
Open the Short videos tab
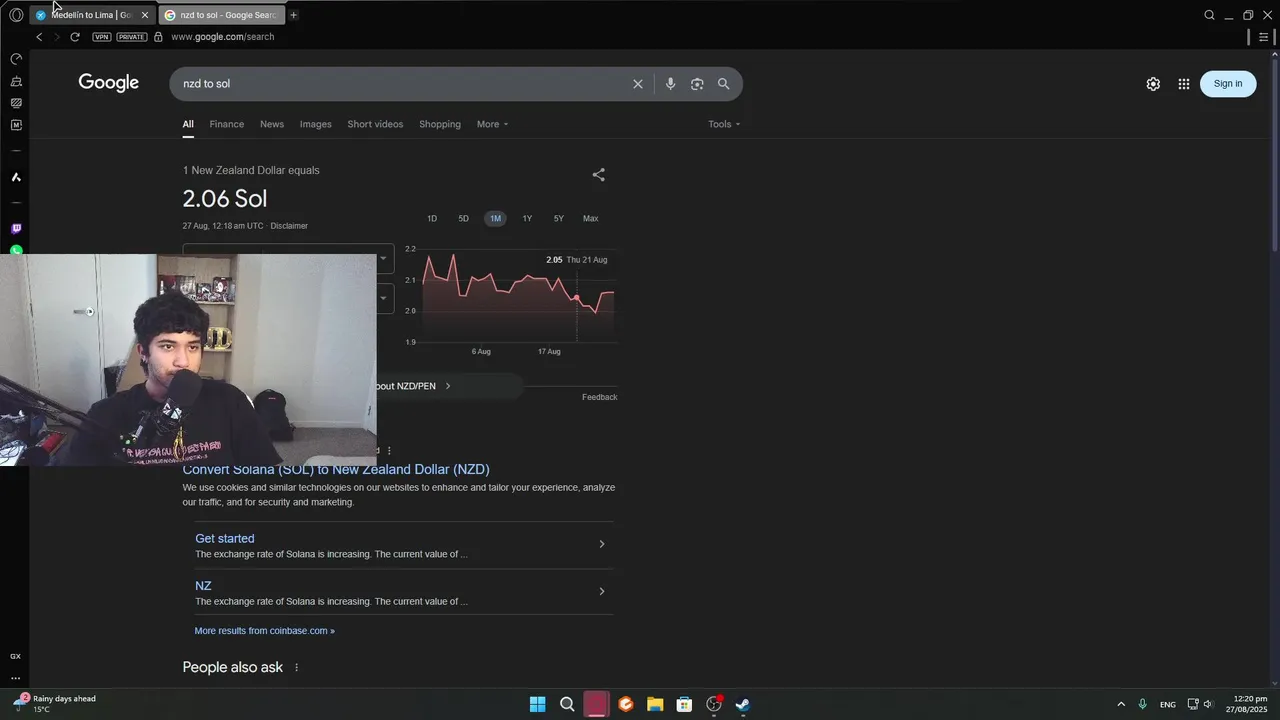tap(375, 124)
